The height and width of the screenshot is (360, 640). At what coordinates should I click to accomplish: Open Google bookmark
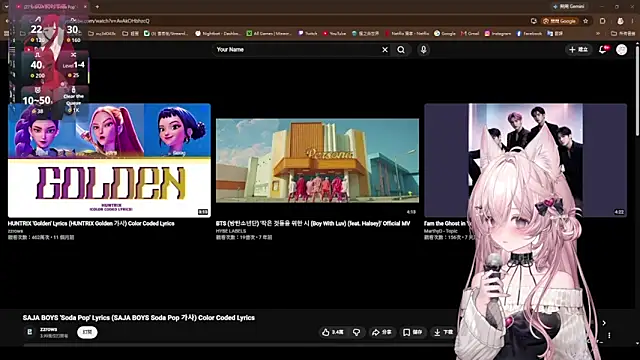click(x=445, y=33)
